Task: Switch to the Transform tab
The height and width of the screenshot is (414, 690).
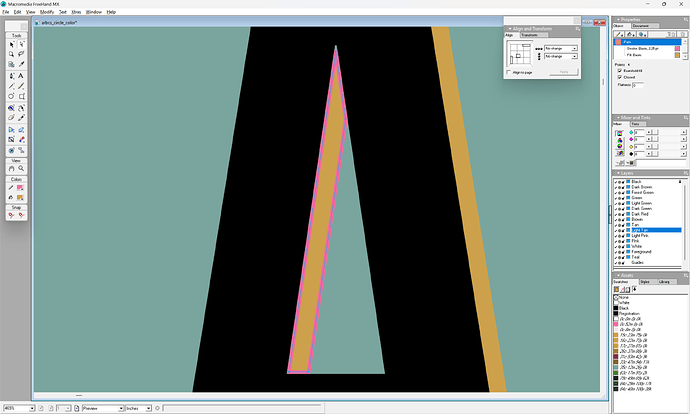Action: point(530,34)
